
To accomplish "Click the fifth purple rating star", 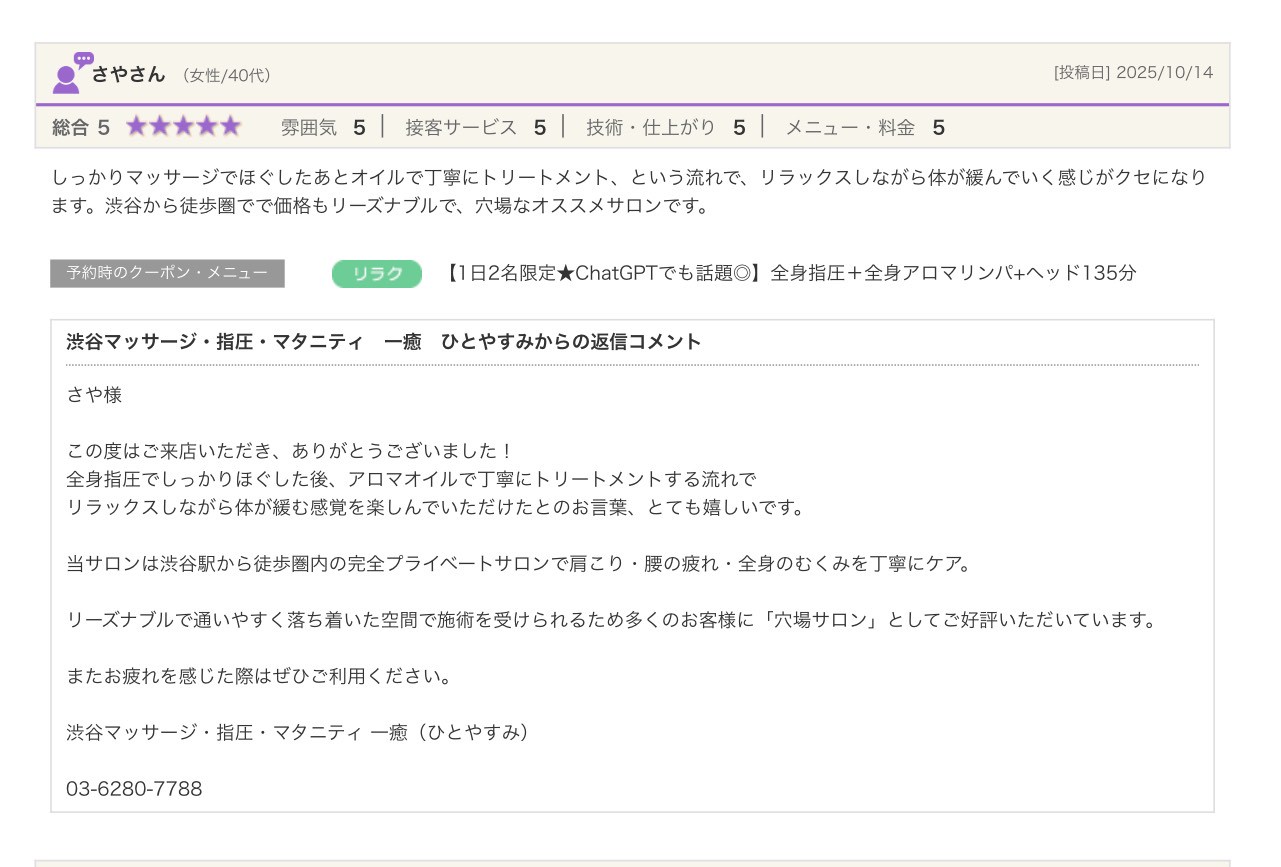I will pos(231,127).
